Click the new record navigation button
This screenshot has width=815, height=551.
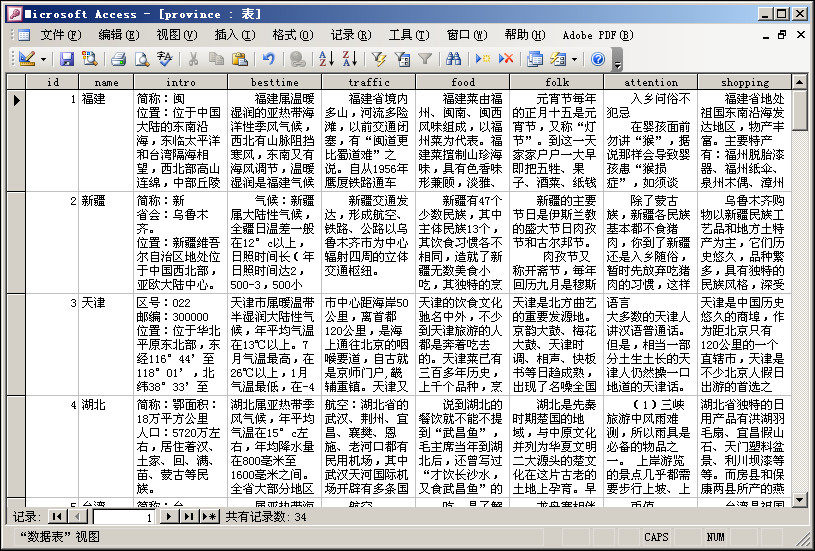click(x=209, y=517)
